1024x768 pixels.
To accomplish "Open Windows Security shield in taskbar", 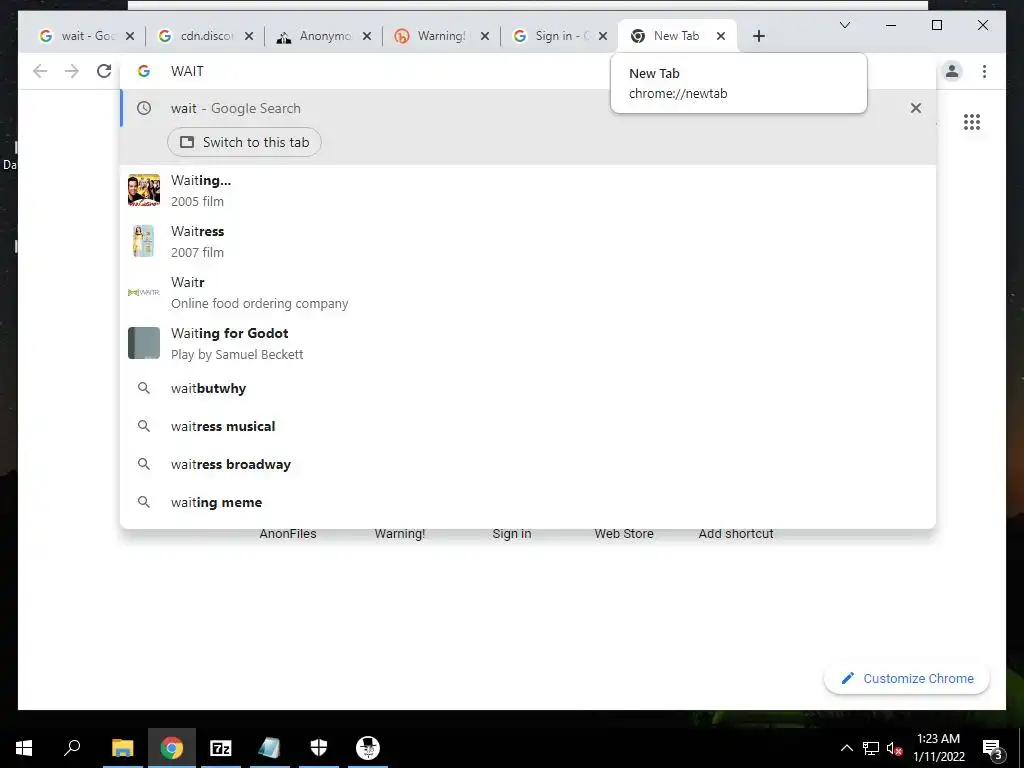I will pyautogui.click(x=319, y=748).
